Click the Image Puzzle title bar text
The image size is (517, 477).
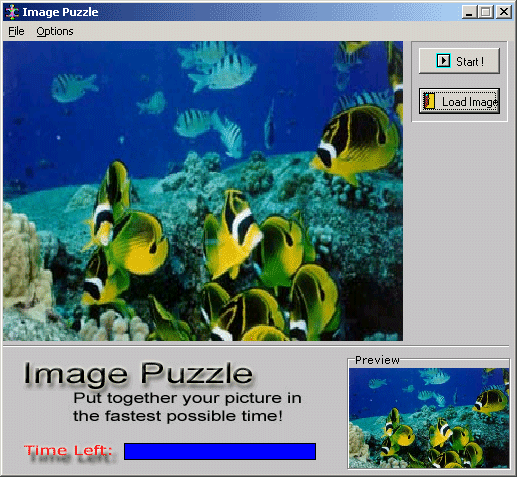[60, 12]
